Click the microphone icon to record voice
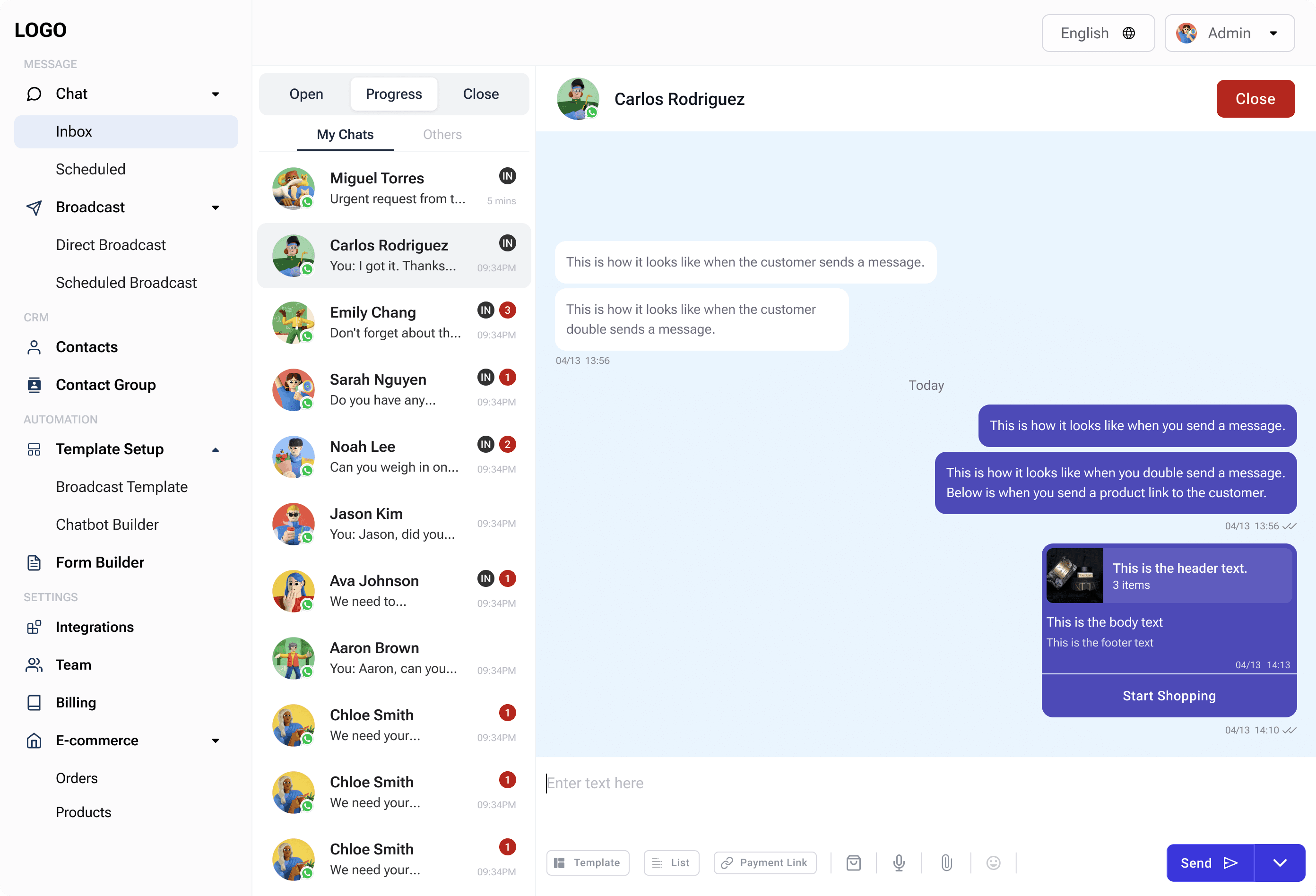The height and width of the screenshot is (896, 1316). 899,862
